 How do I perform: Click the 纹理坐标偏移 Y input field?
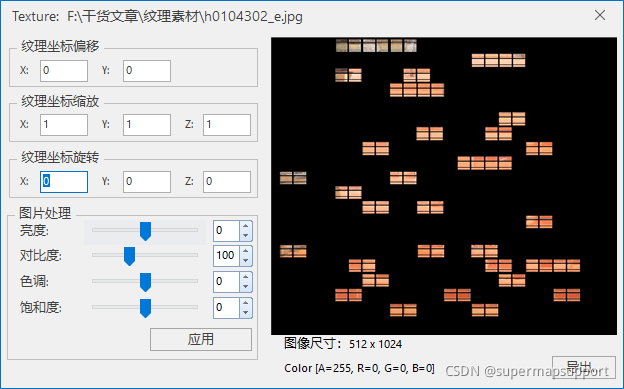(x=147, y=71)
